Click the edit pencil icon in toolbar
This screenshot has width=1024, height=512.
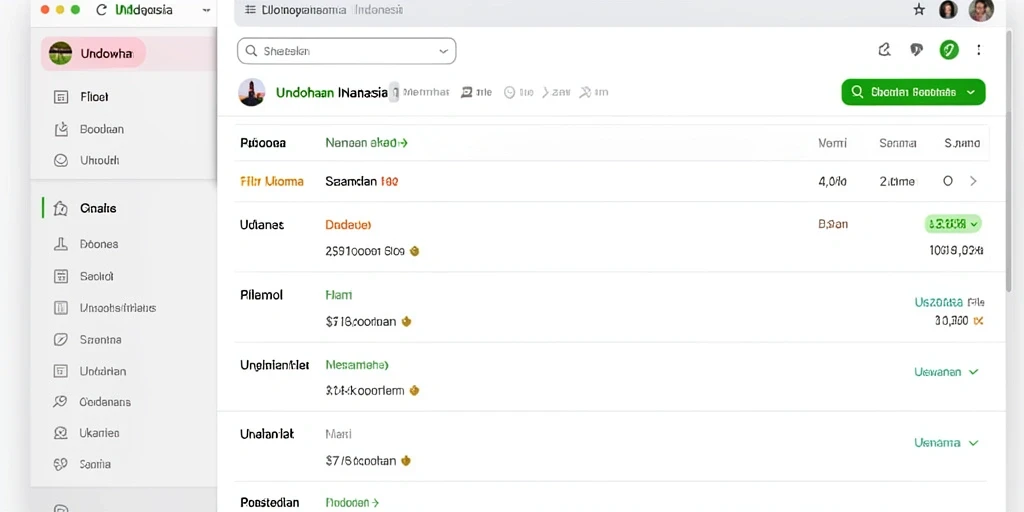pos(884,50)
